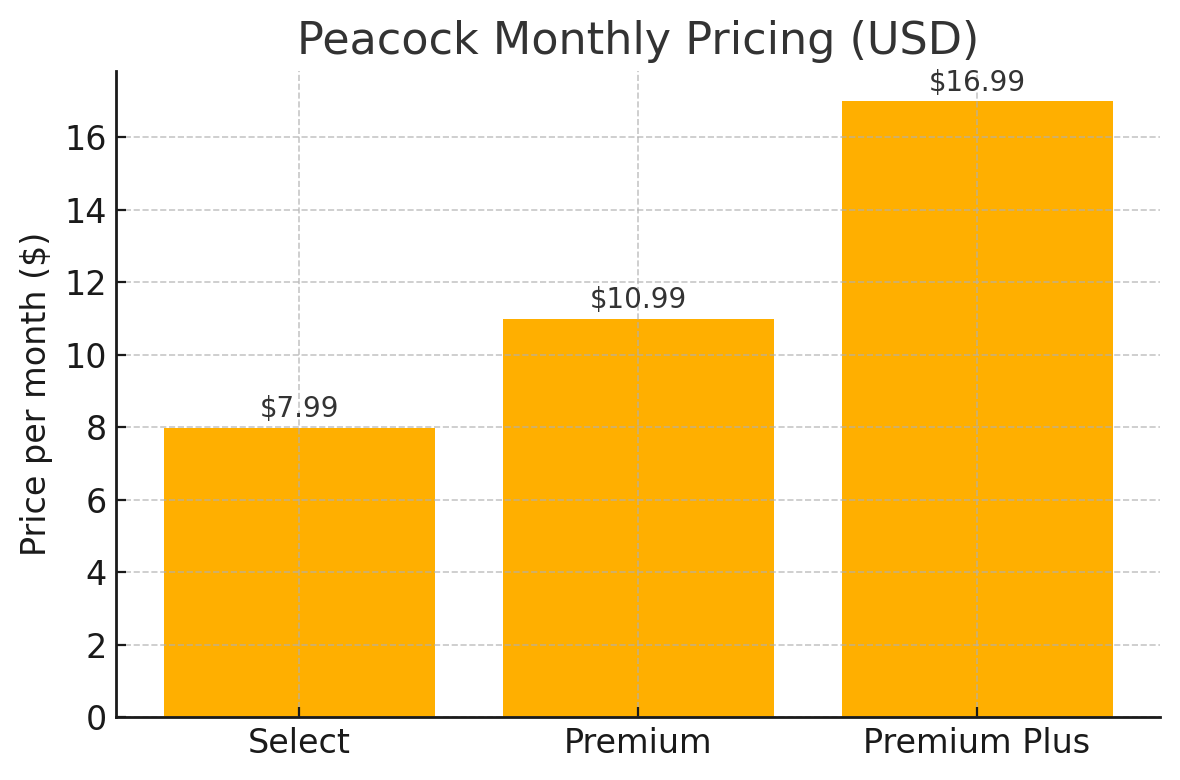Click the $7.99 price label
Viewport: 1180px width, 780px height.
tap(300, 407)
